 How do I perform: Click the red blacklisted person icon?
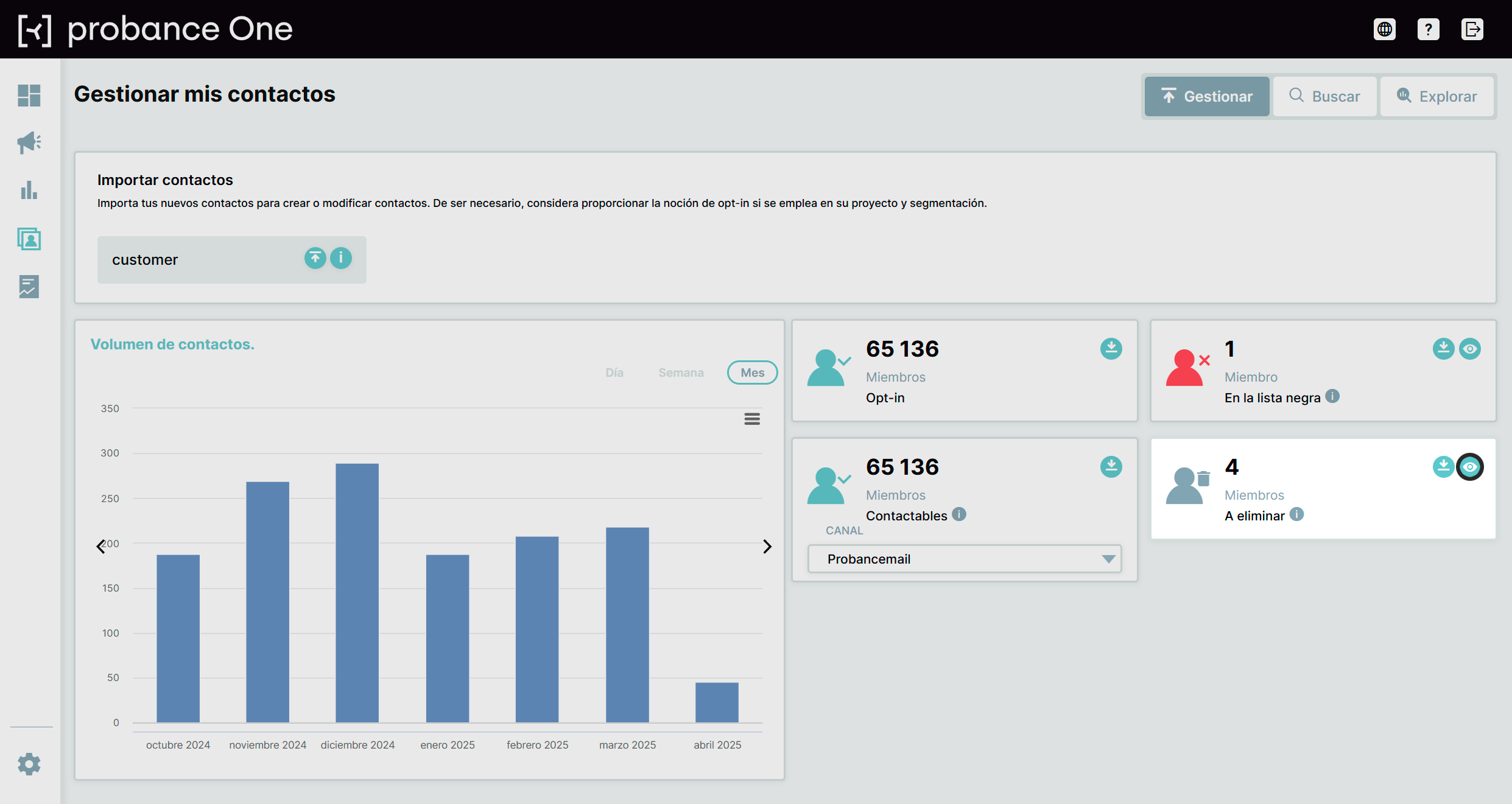coord(1187,368)
